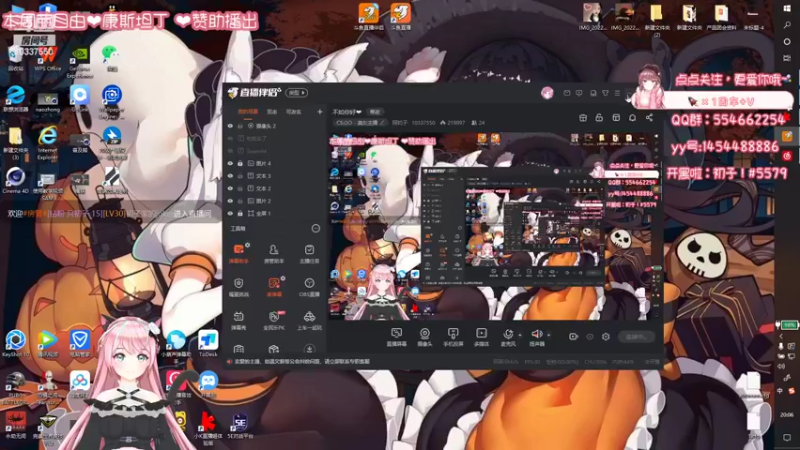Image resolution: width=800 pixels, height=450 pixels.
Task: Click the download icon at toolbox bottom
Action: (x=309, y=349)
